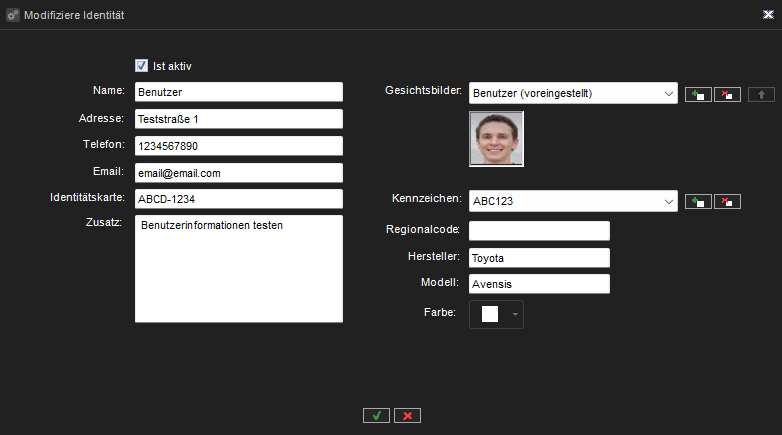This screenshot has height=435, width=782.
Task: Expand the Kennzeichen dropdown
Action: tap(668, 201)
